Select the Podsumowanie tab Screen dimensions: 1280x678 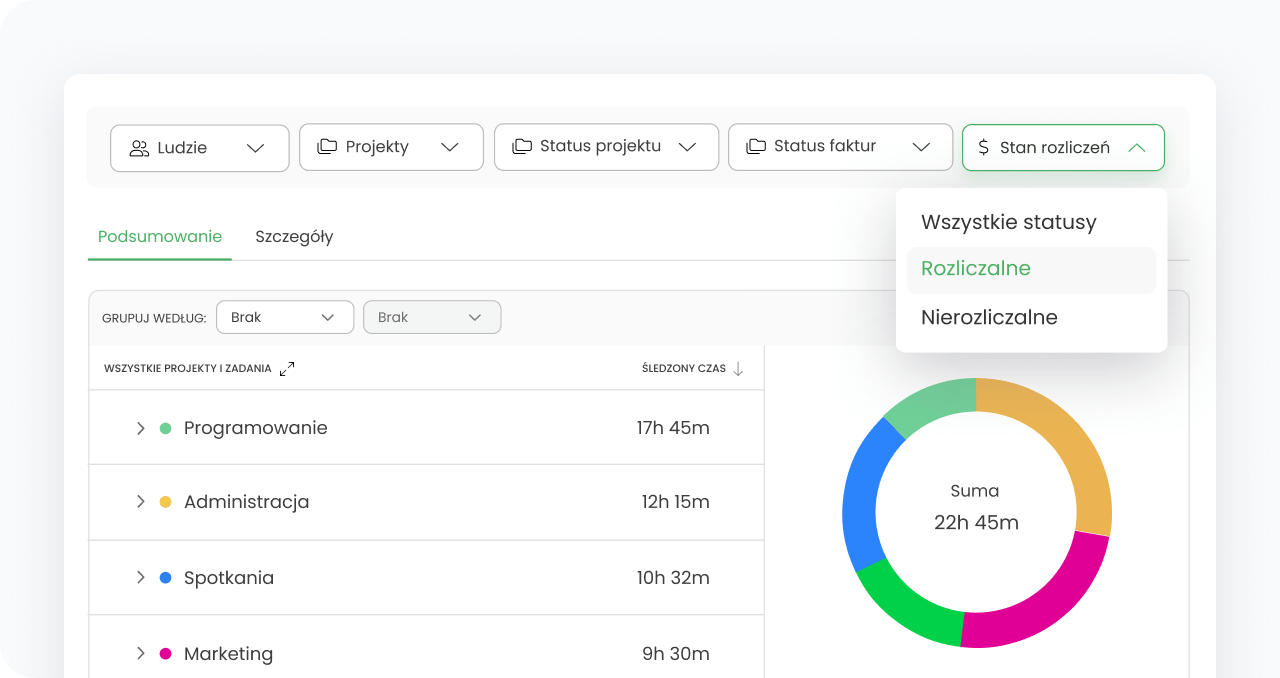(160, 237)
